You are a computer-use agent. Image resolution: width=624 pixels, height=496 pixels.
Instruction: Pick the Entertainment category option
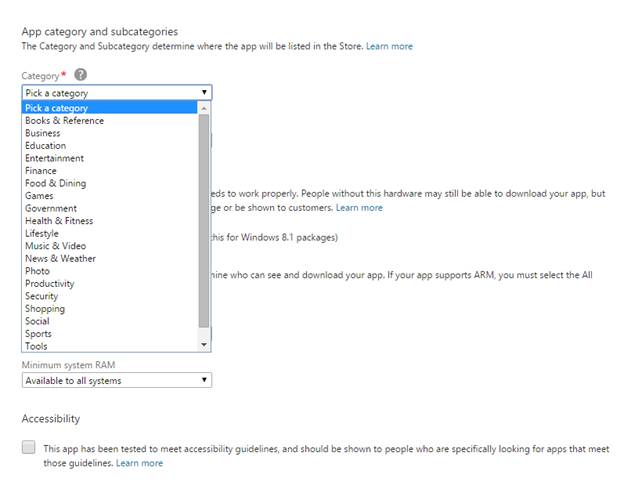(55, 158)
